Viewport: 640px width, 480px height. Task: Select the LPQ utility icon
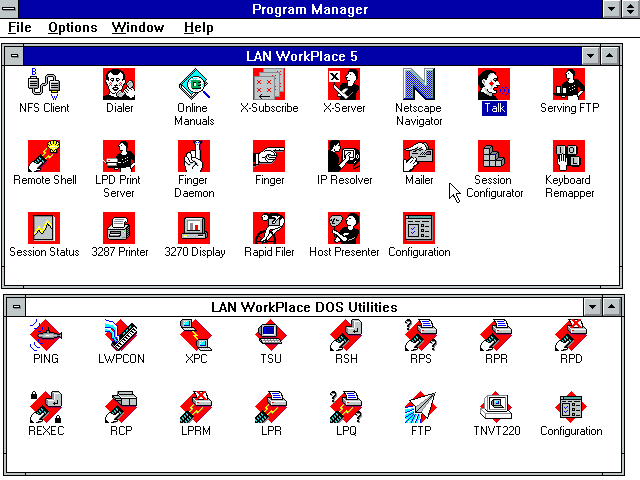pyautogui.click(x=346, y=407)
